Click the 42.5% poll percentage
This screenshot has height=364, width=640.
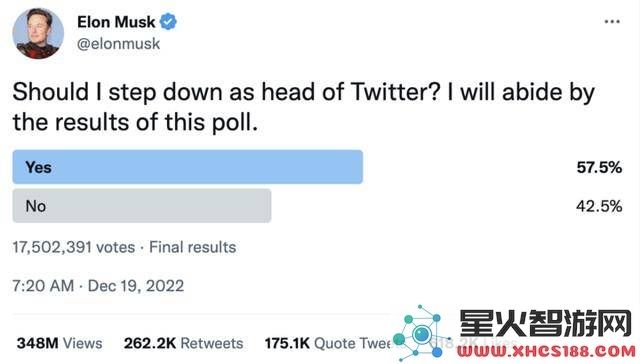point(599,206)
